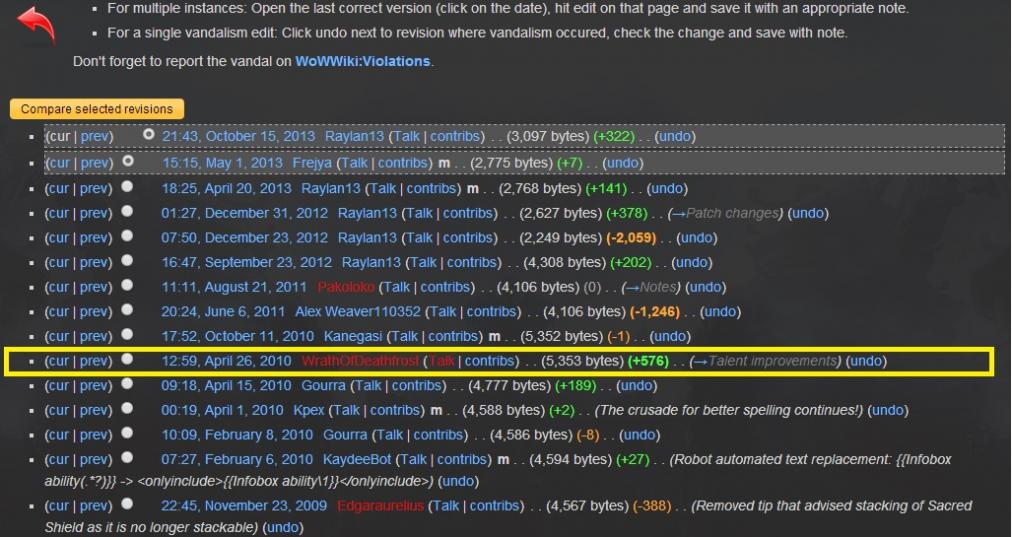Select radio button for April 26, 2010 revision
Image resolution: width=1012 pixels, height=537 pixels.
coord(127,360)
